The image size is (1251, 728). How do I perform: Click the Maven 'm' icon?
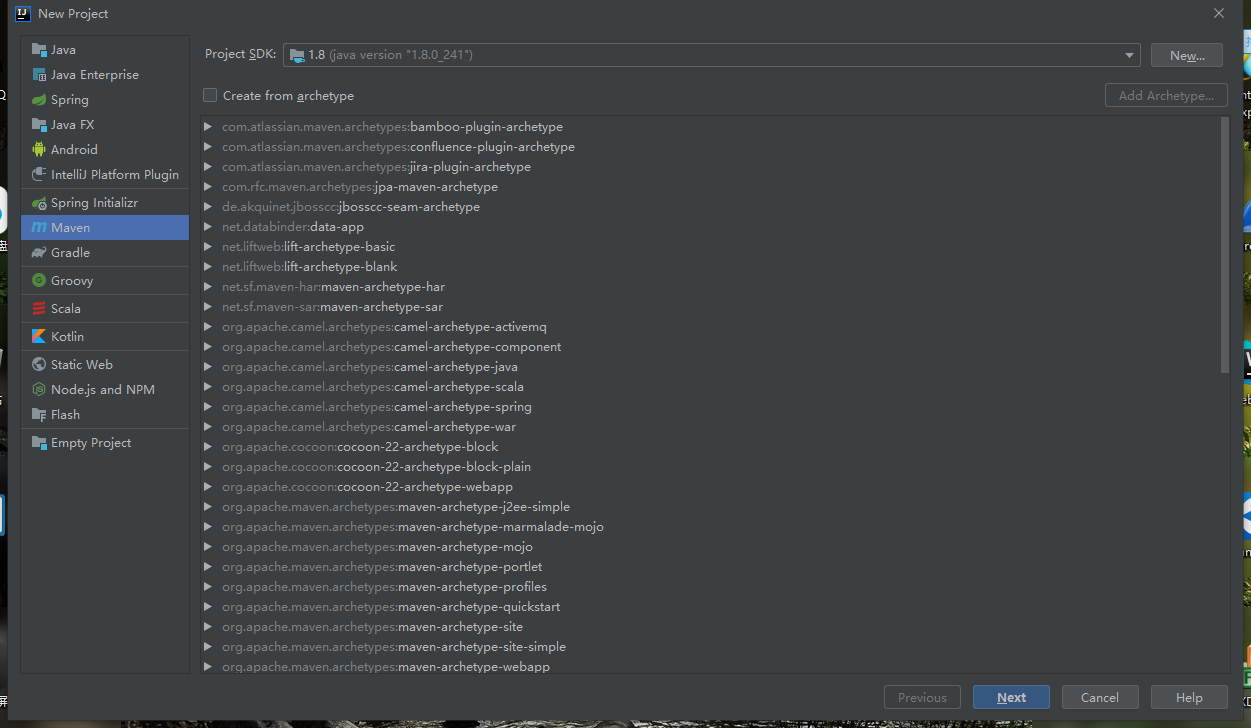(x=39, y=228)
